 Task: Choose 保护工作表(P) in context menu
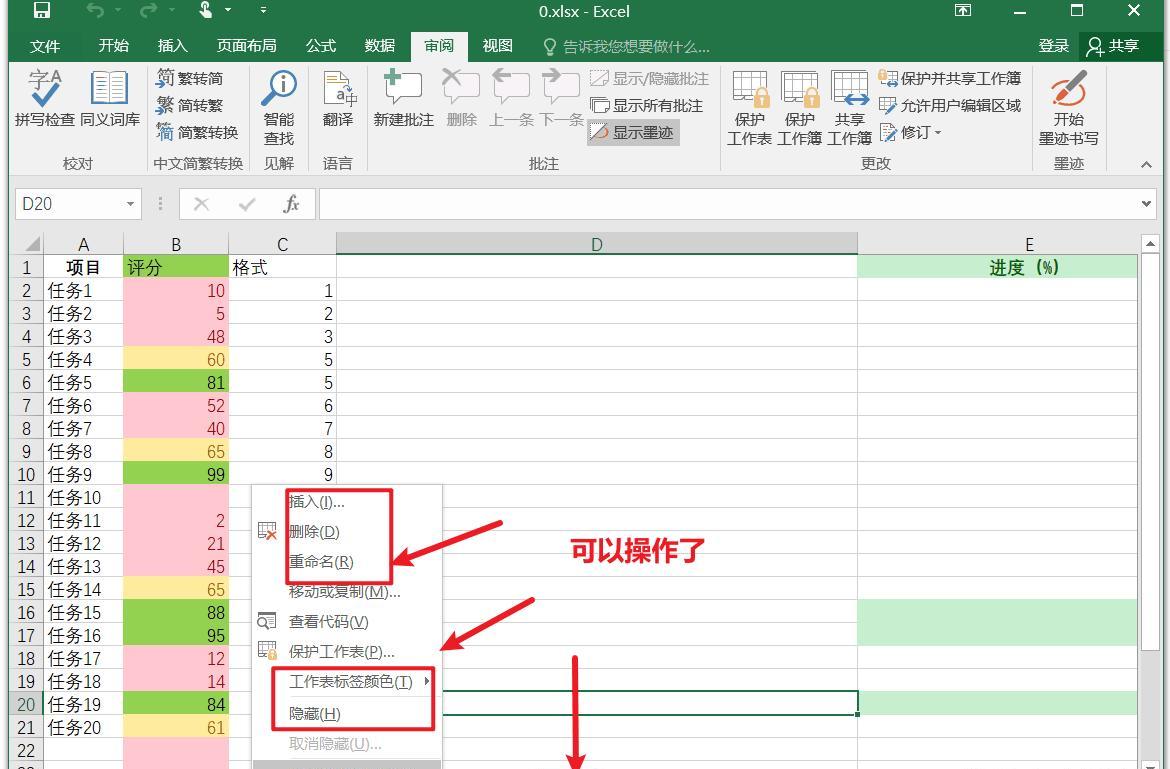coord(348,651)
